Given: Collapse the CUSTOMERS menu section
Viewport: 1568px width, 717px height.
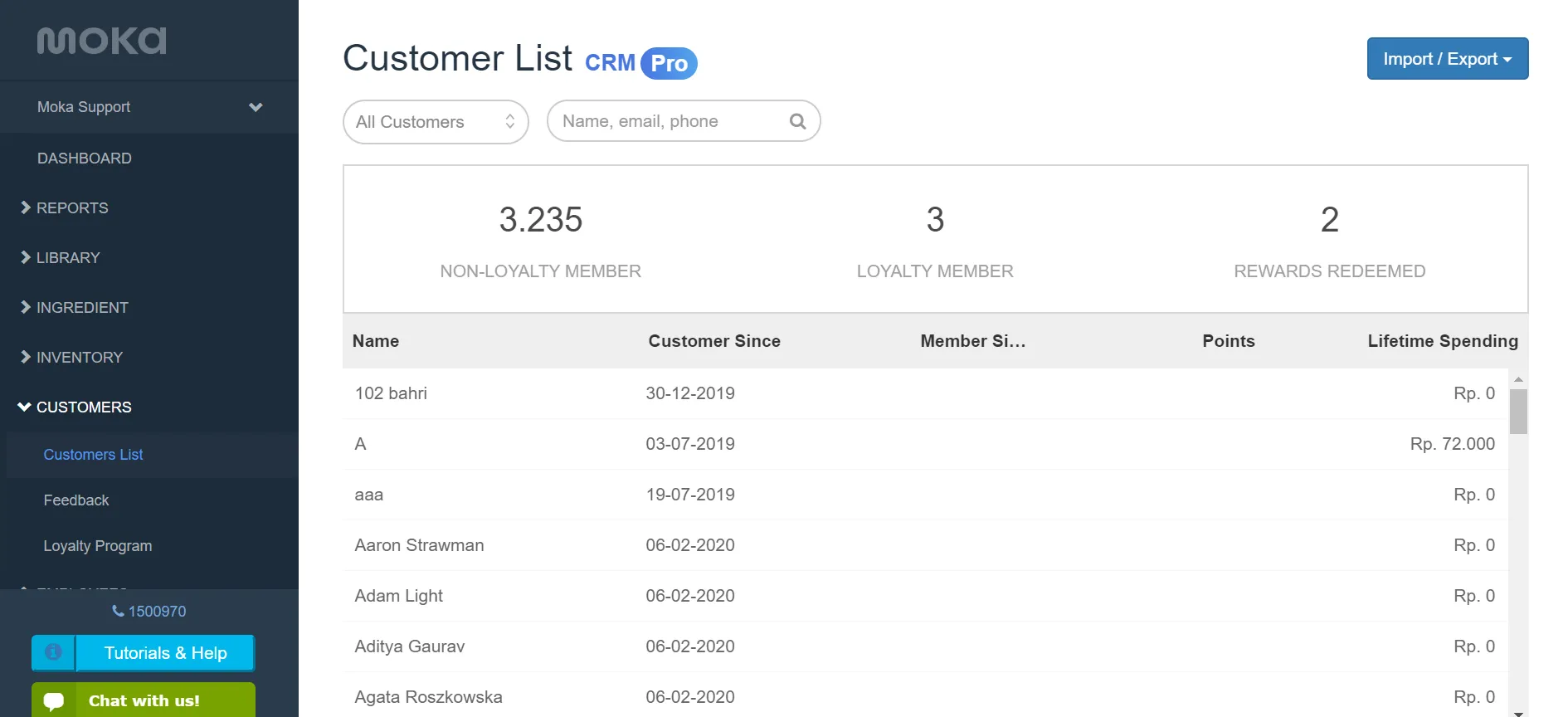Looking at the screenshot, I should click(149, 407).
